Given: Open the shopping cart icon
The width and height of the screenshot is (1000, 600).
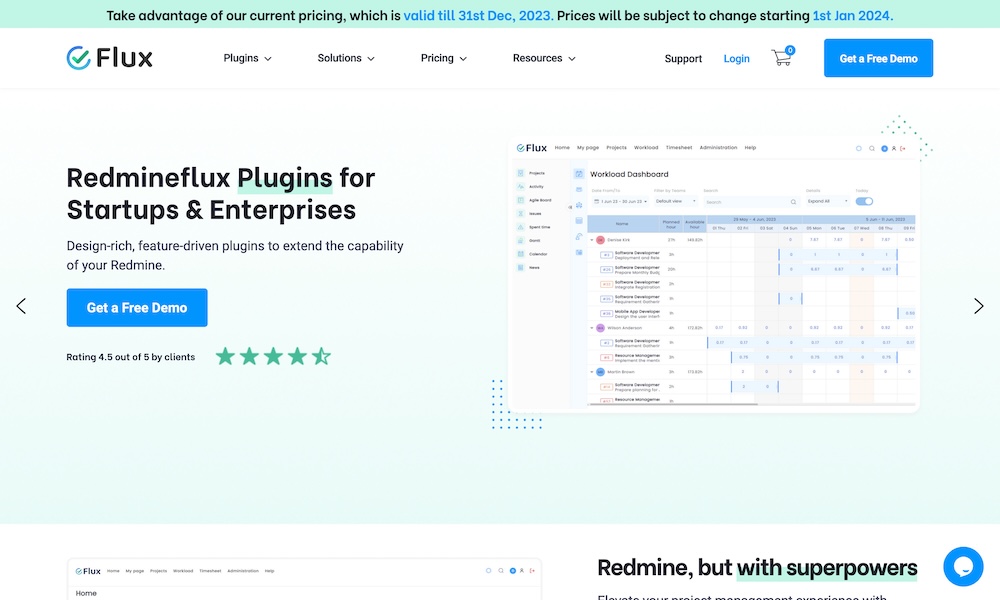Looking at the screenshot, I should (x=782, y=58).
